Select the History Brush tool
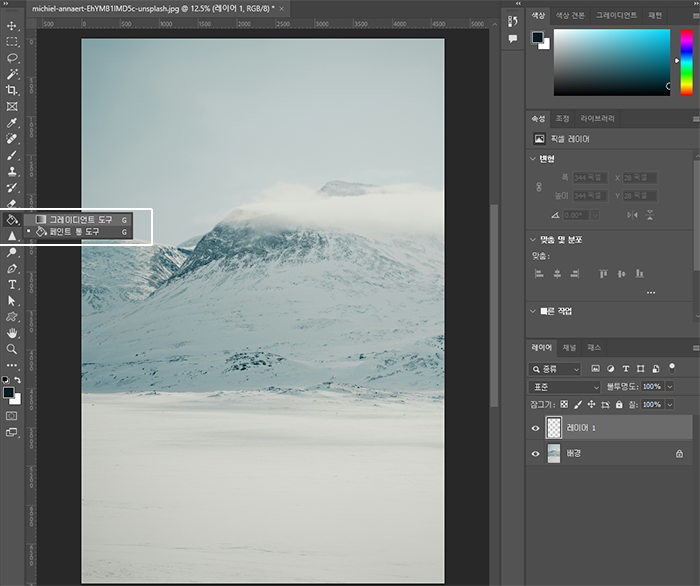 (x=12, y=187)
